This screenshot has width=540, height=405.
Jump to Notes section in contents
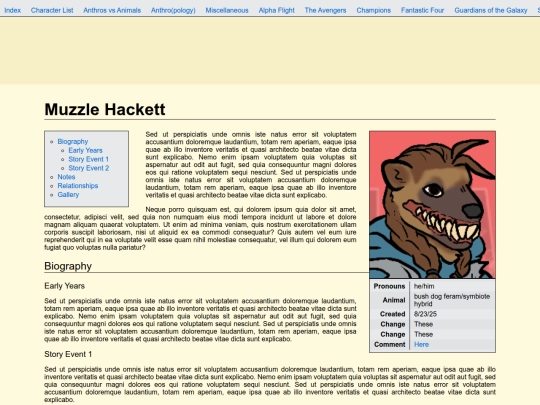click(66, 177)
